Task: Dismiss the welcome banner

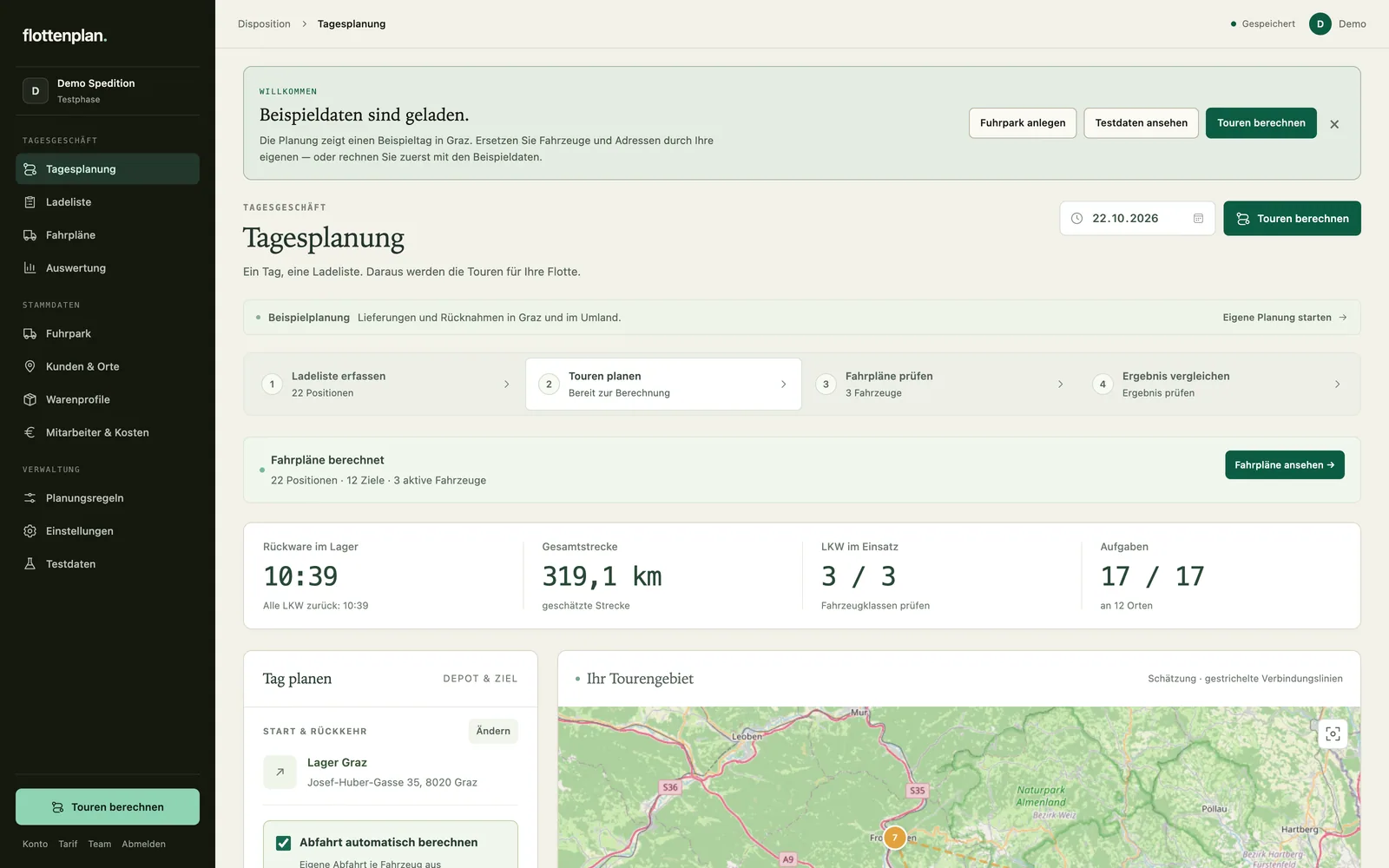Action: tap(1334, 124)
